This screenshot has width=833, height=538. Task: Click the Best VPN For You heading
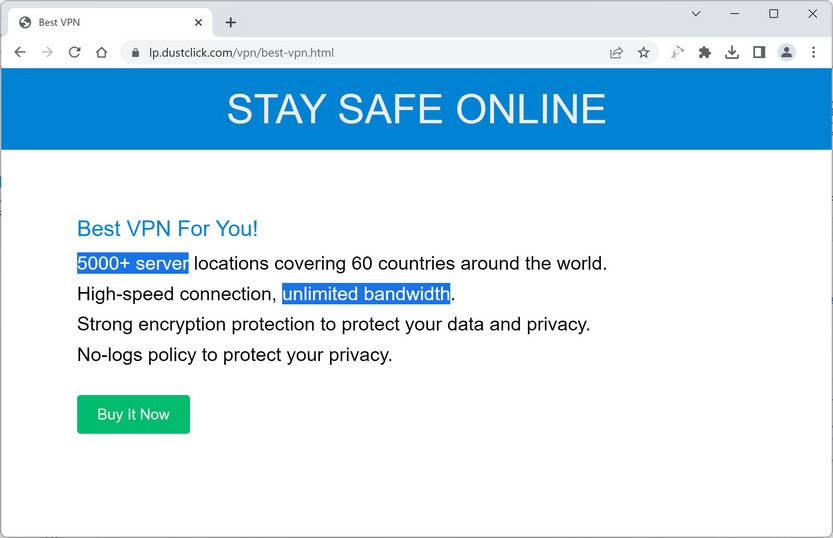coord(167,228)
